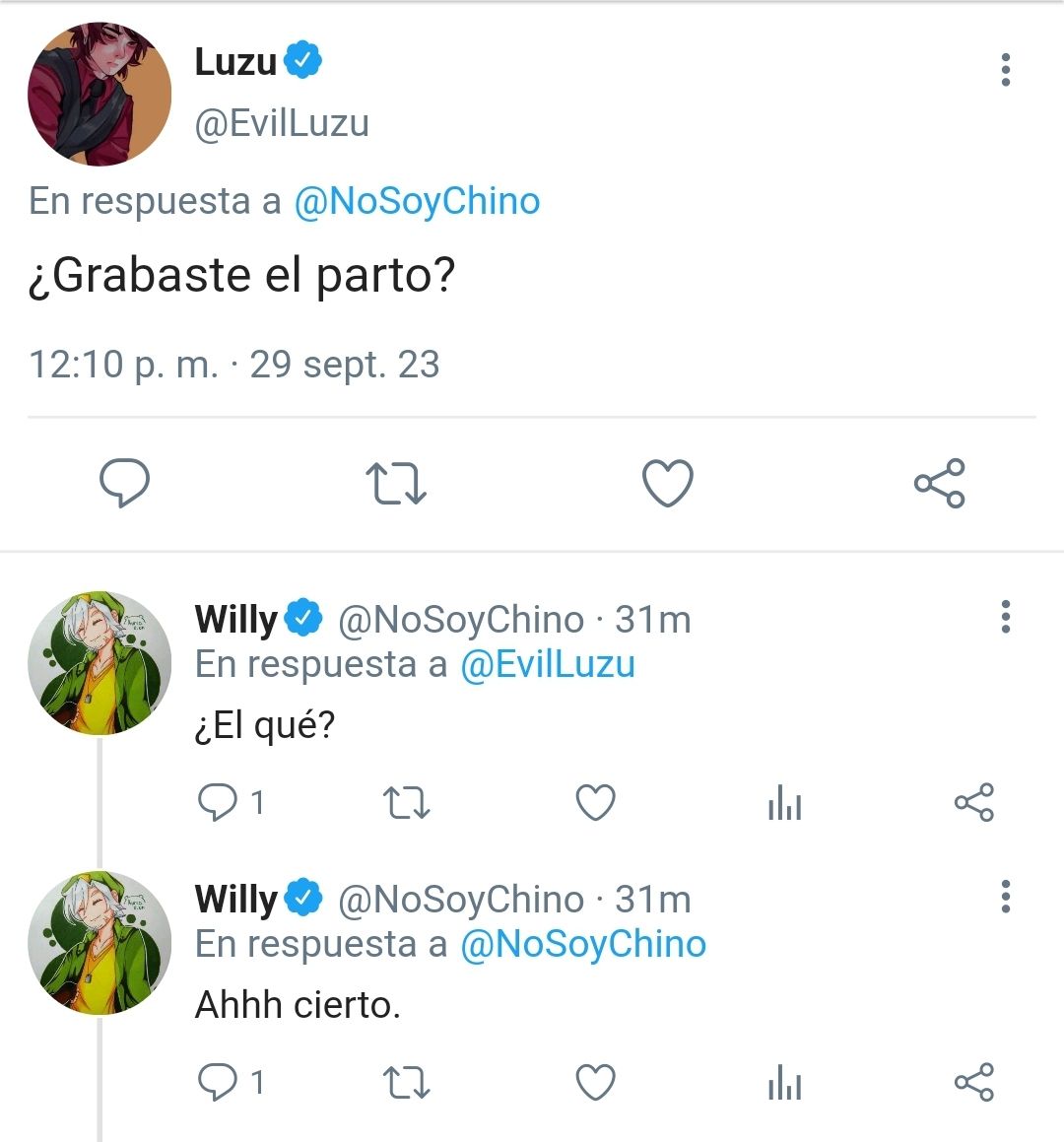Open @EvilLuzu mention in Willy's reply
The image size is (1064, 1142).
point(548,664)
